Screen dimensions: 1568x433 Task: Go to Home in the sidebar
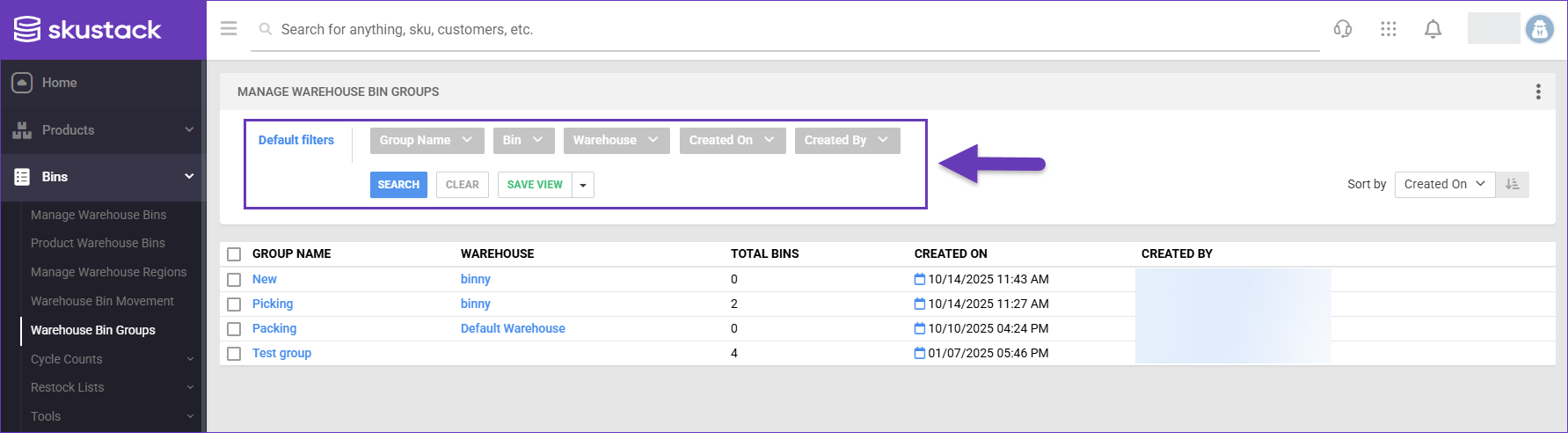click(x=59, y=83)
